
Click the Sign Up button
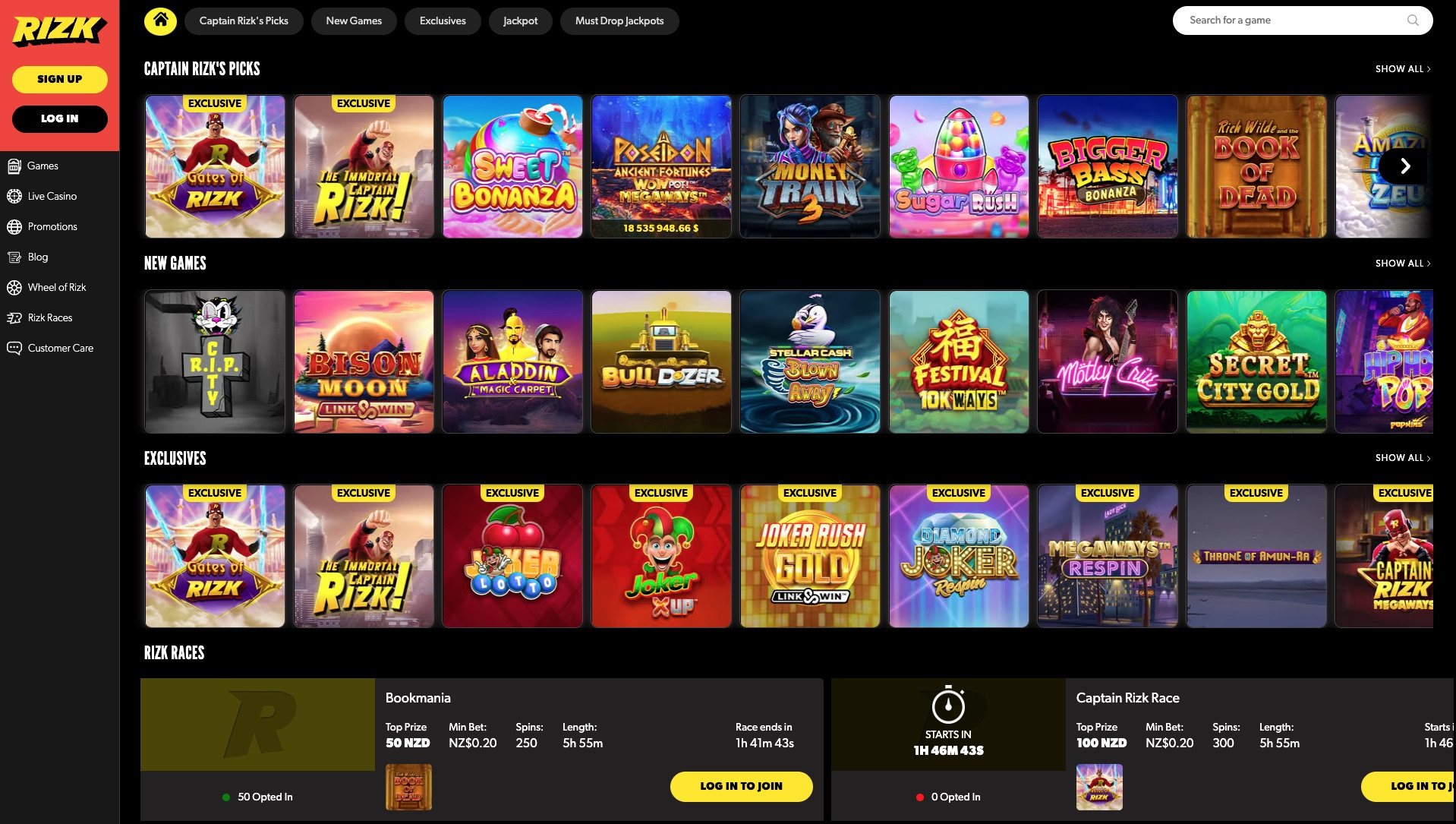[60, 79]
